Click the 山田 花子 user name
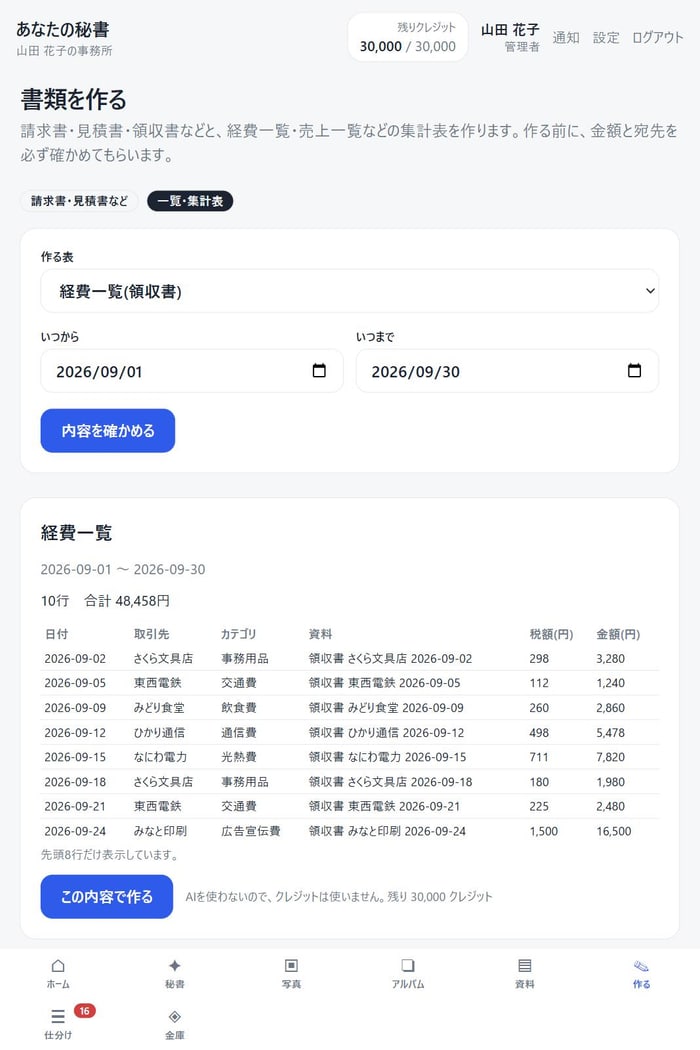The height and width of the screenshot is (1050, 700). coord(510,29)
